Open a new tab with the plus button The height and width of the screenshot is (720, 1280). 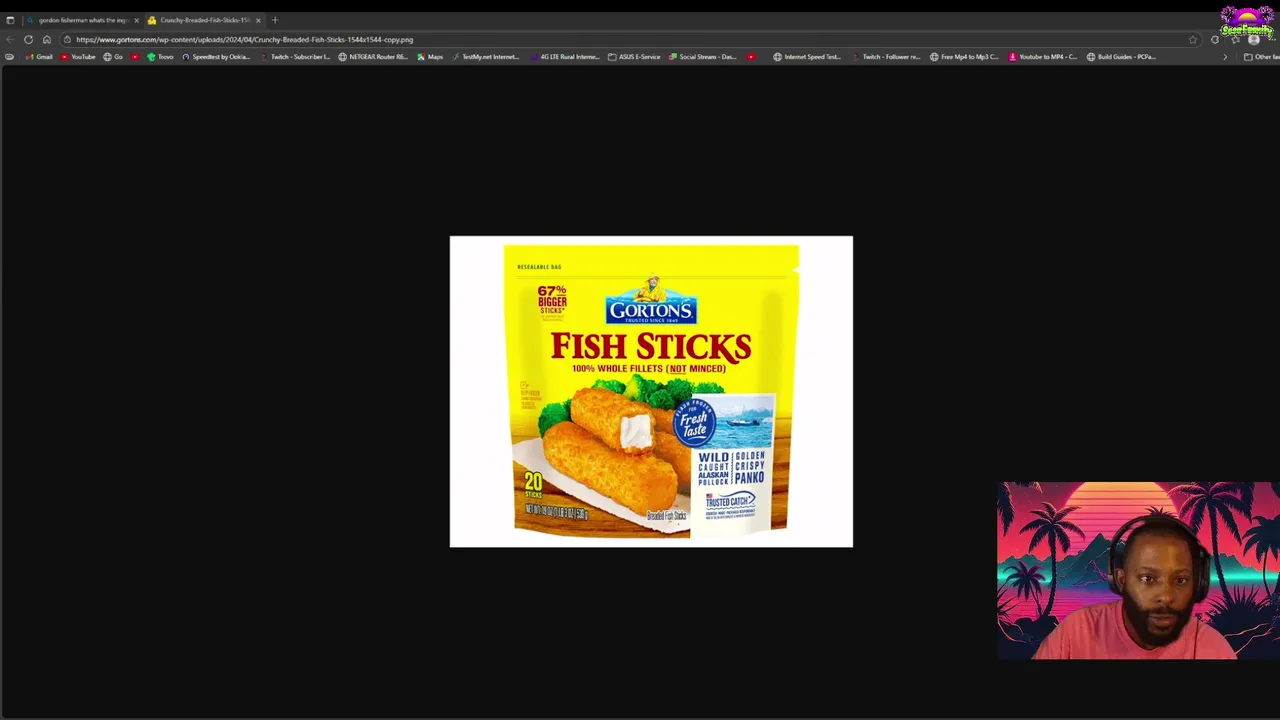[x=275, y=20]
